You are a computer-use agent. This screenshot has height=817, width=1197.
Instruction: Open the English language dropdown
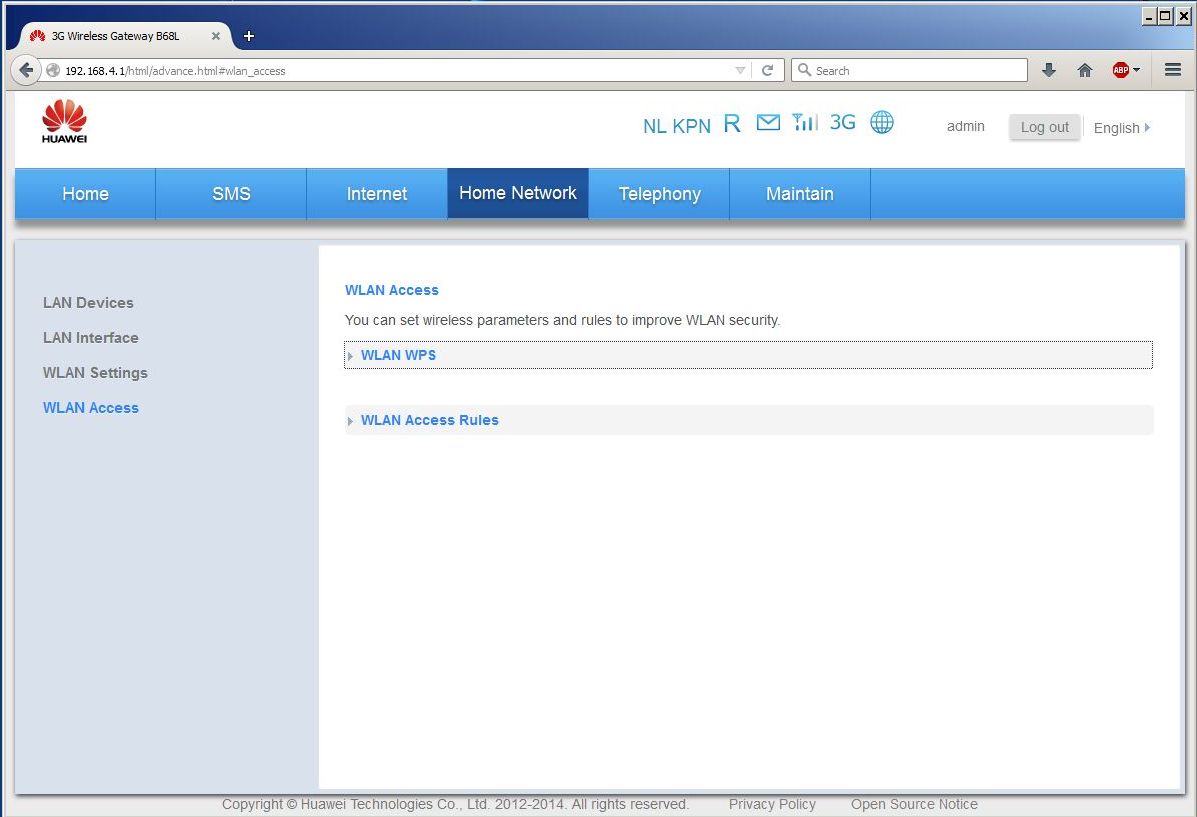[x=1121, y=128]
